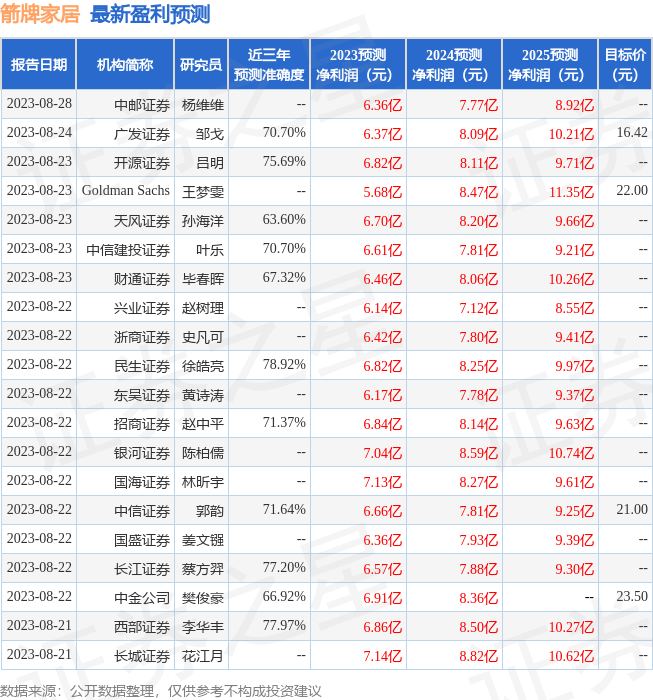Click target price 16.42

point(632,132)
